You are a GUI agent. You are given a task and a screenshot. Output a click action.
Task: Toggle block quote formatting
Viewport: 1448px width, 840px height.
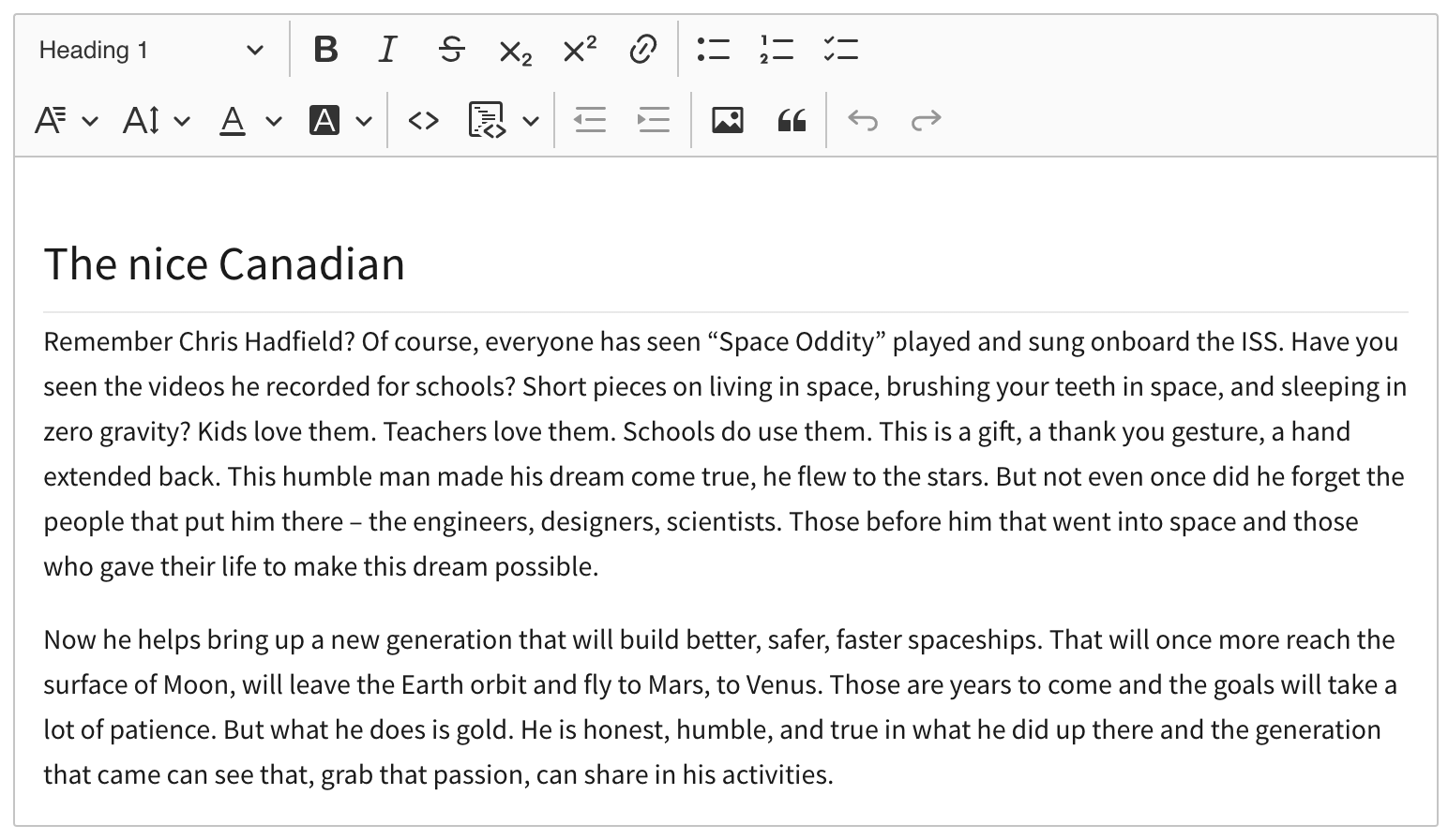(x=792, y=120)
